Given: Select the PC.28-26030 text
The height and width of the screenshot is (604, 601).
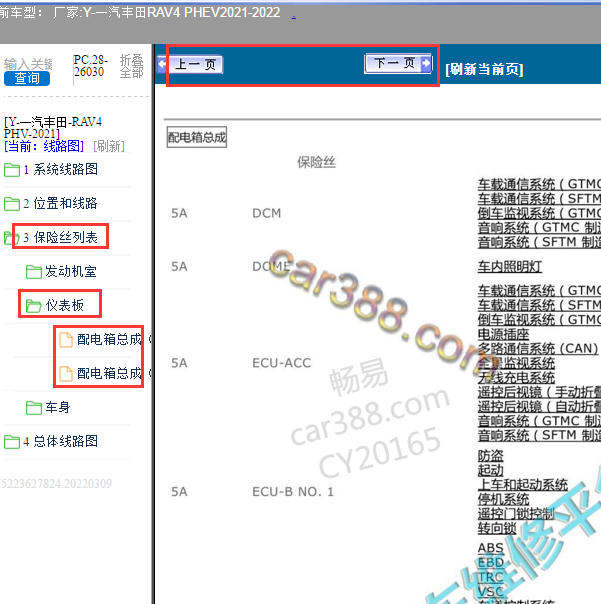Looking at the screenshot, I should tap(90, 66).
